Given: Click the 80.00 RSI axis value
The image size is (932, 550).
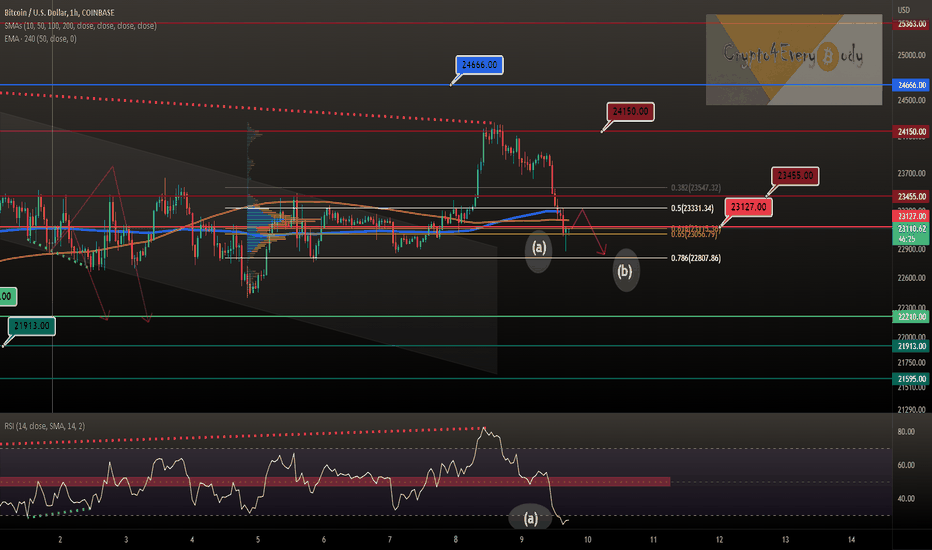Looking at the screenshot, I should (x=906, y=432).
